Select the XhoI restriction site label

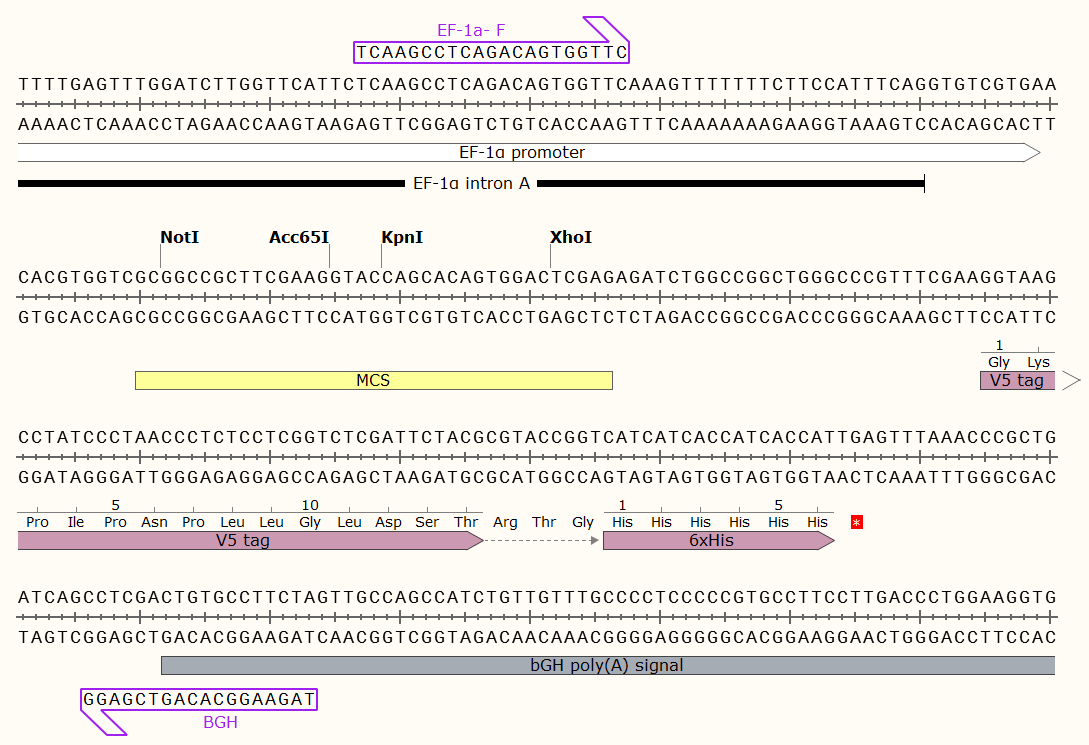click(x=571, y=237)
